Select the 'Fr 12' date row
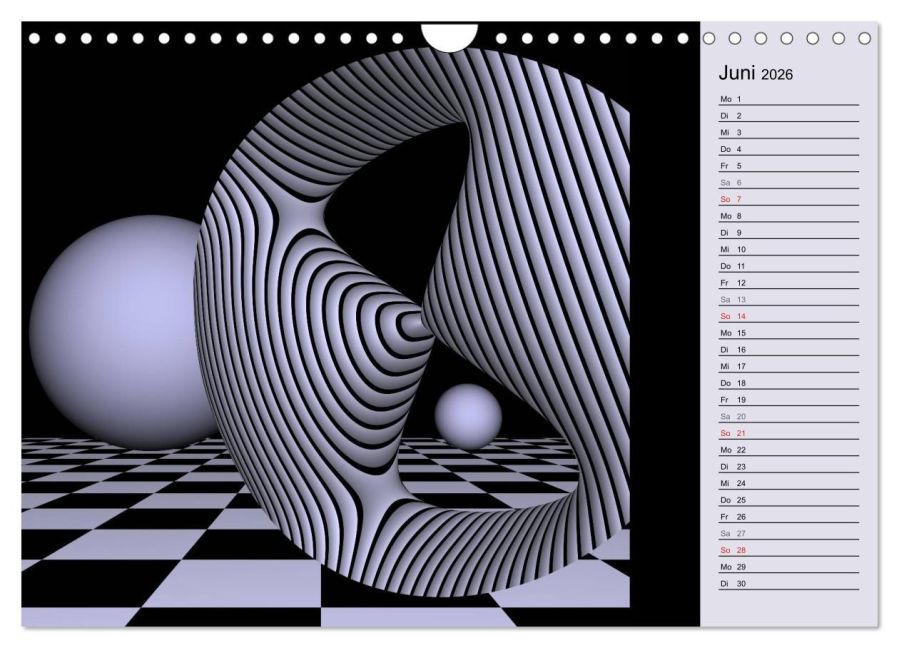Viewport: 899px width, 648px height. pos(789,283)
